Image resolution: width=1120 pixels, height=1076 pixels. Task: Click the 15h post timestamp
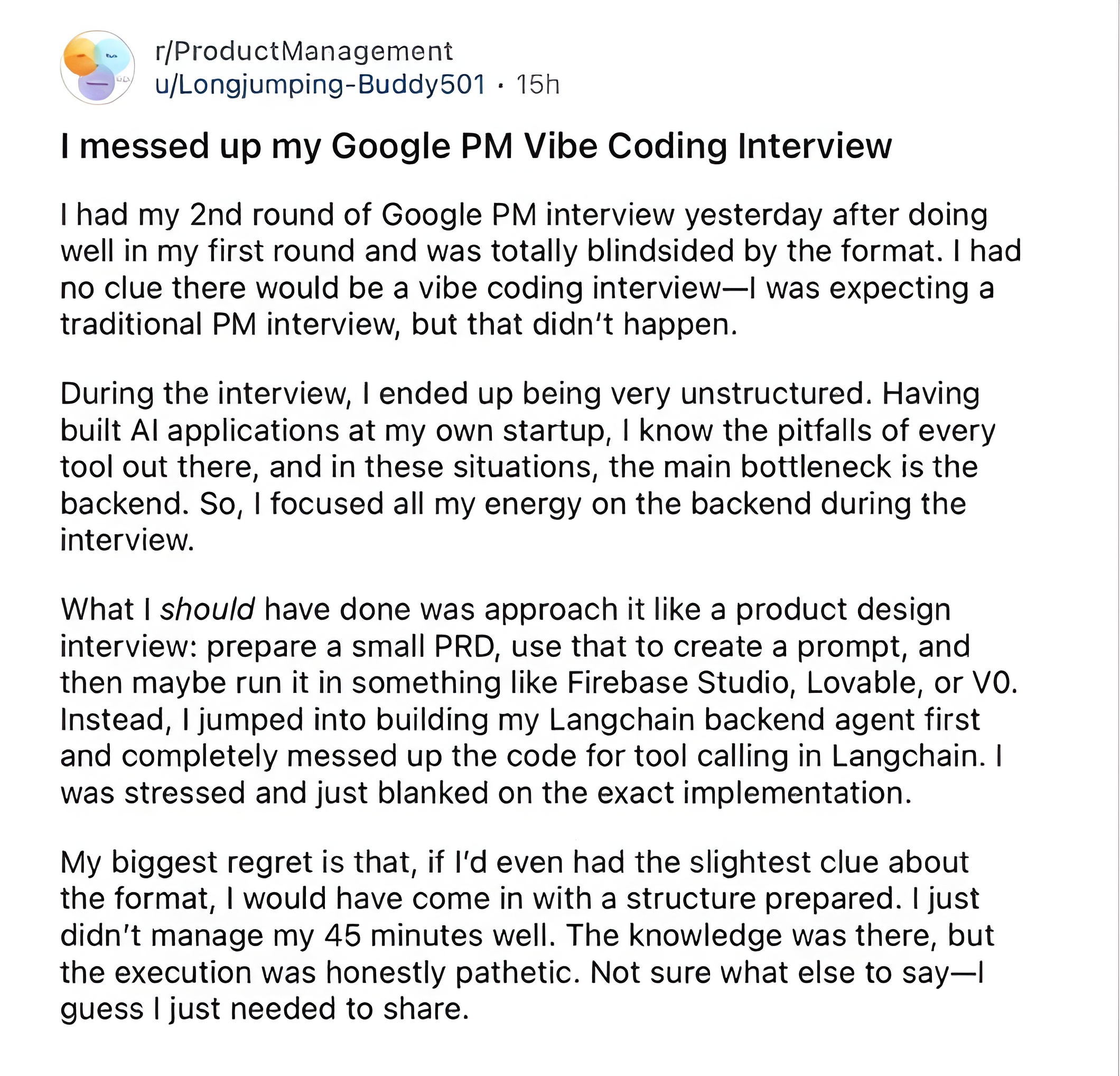pyautogui.click(x=538, y=85)
